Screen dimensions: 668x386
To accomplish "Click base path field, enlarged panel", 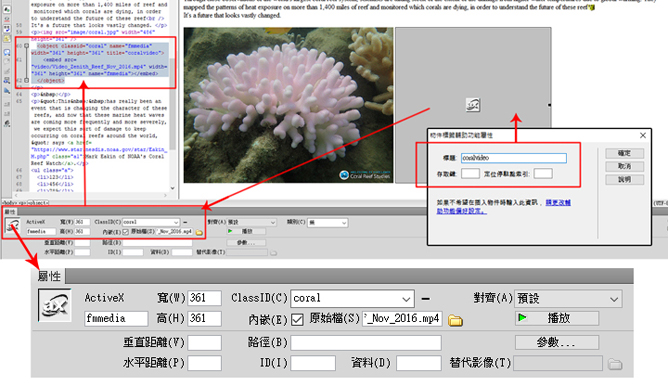I will [x=366, y=343].
